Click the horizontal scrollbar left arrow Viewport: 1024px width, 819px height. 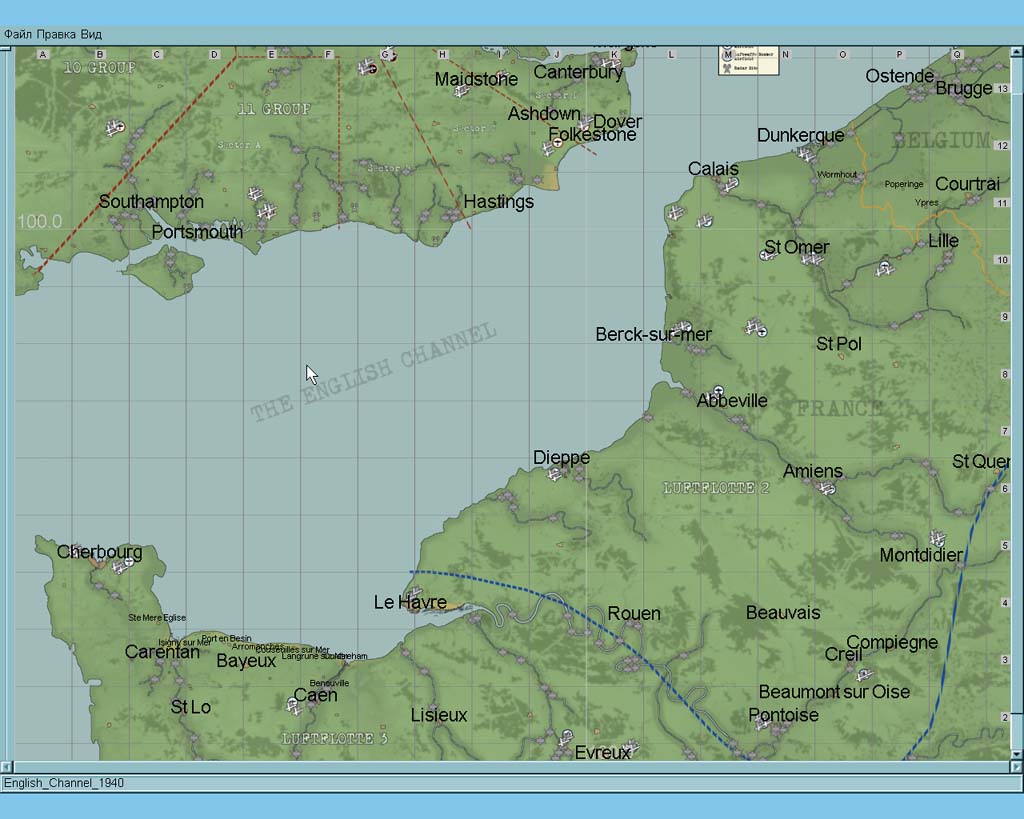point(6,767)
